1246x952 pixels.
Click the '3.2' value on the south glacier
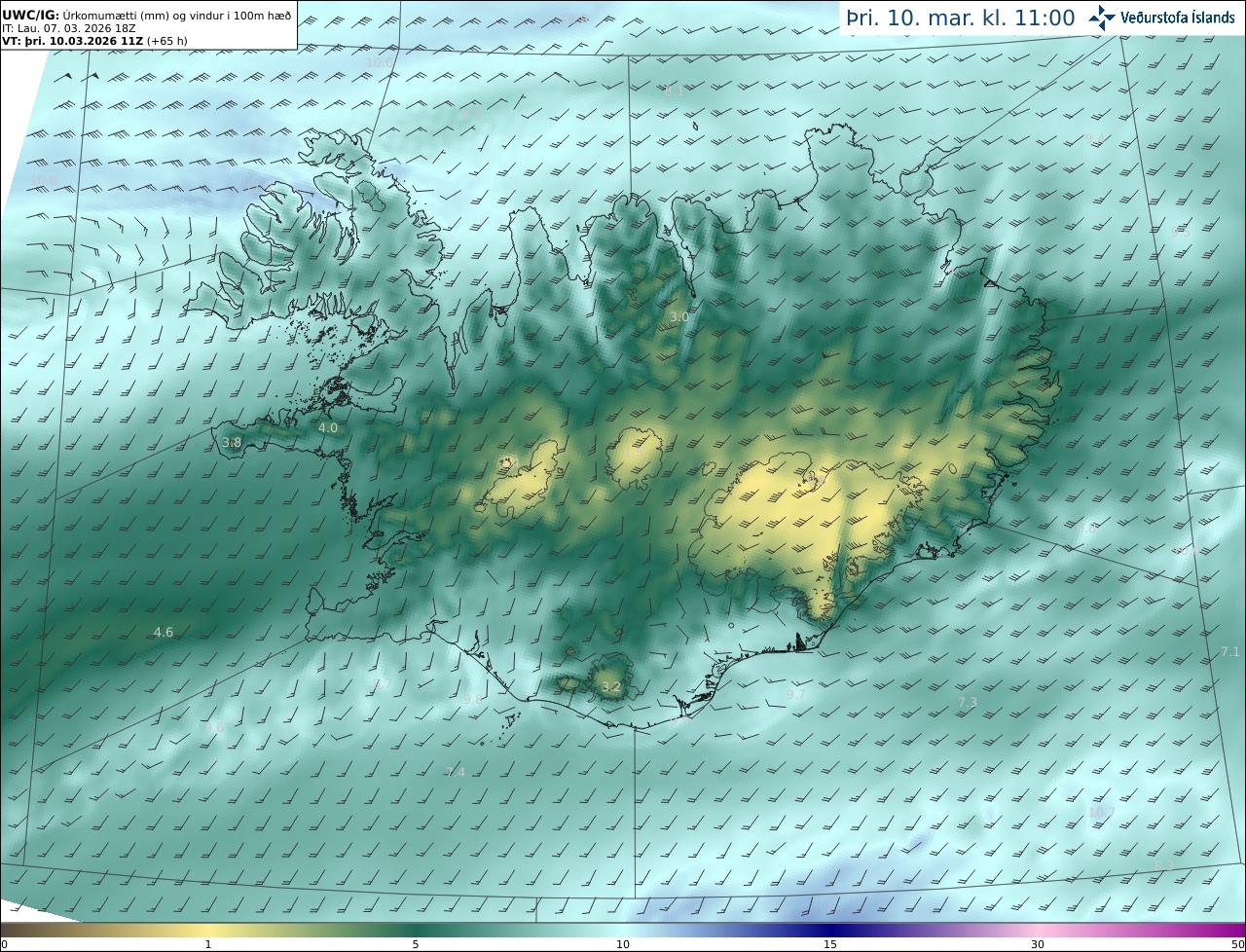tap(611, 687)
